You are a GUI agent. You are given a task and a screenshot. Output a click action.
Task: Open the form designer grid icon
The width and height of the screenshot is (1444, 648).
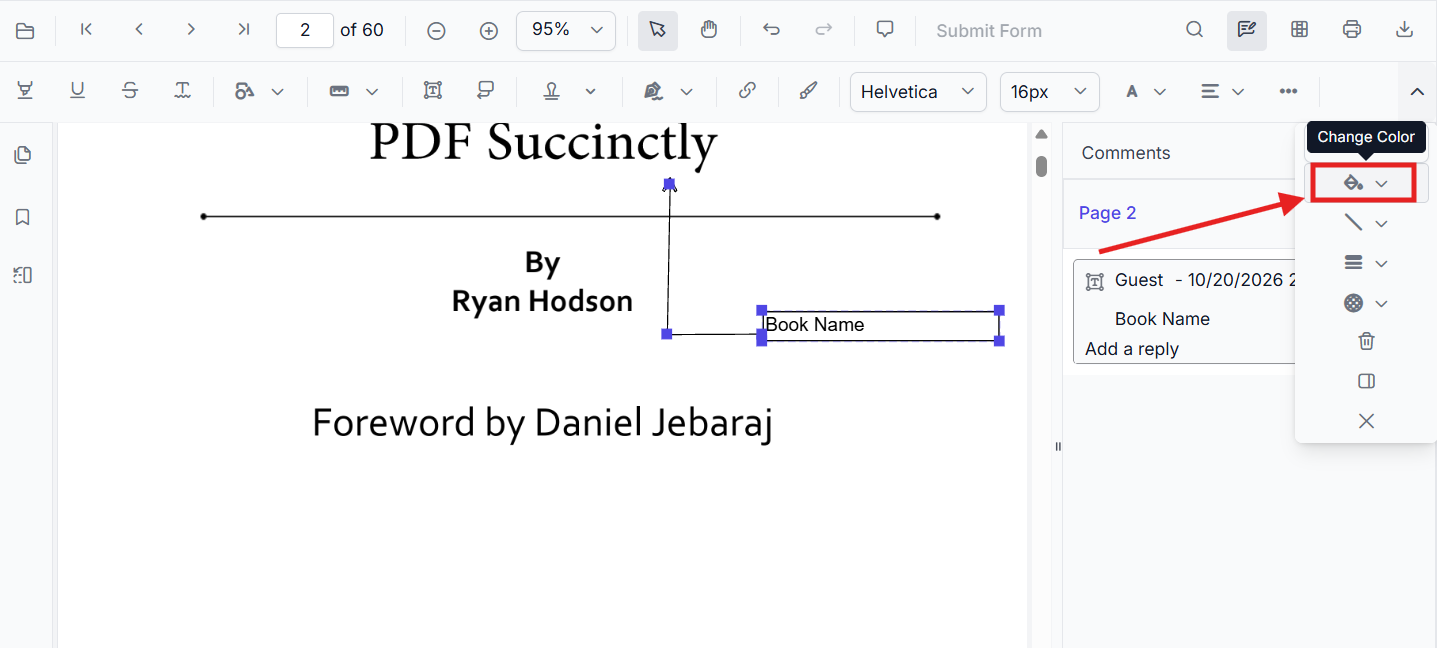coord(1300,30)
